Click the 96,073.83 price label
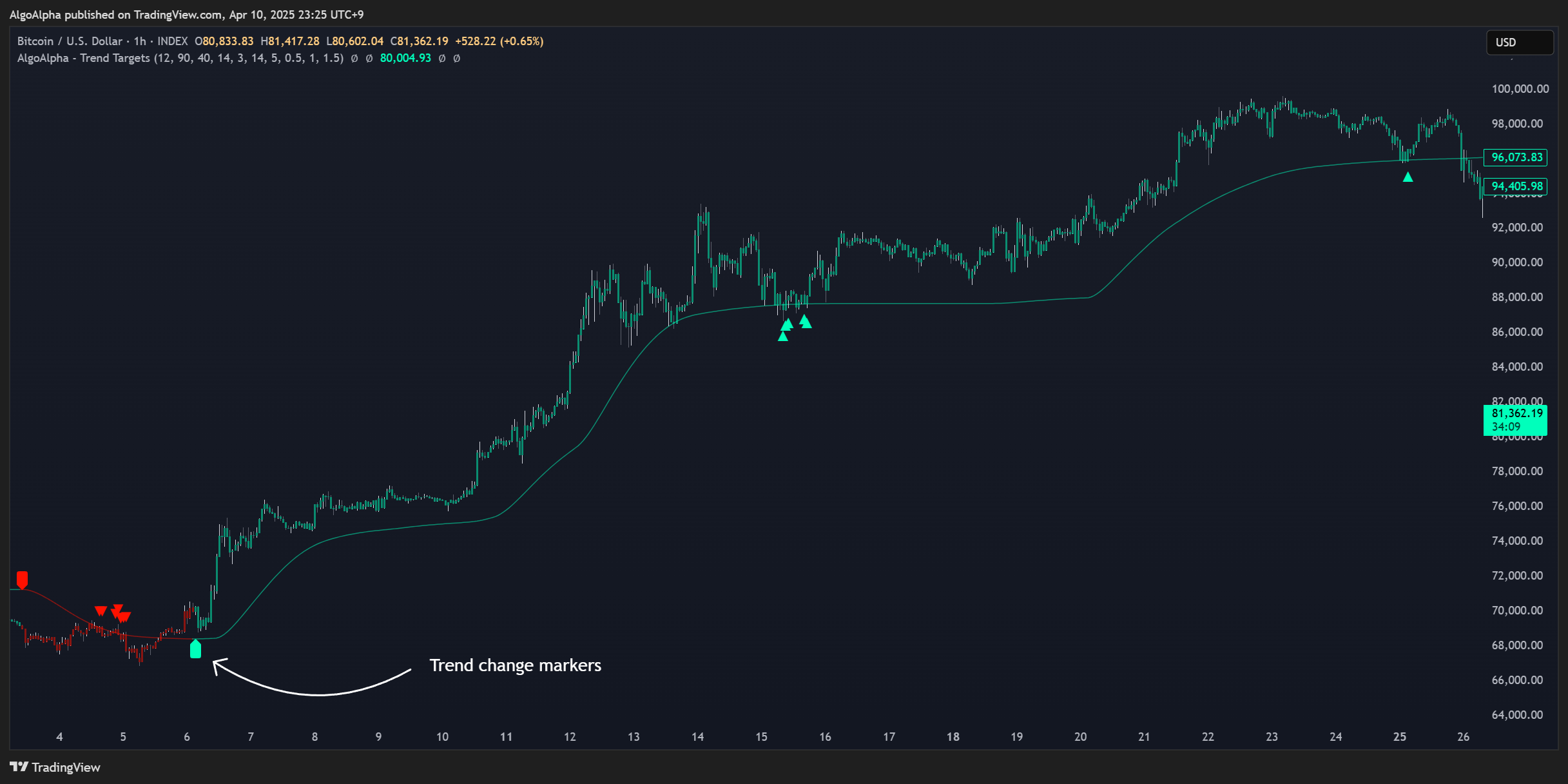This screenshot has width=1568, height=784. click(1516, 157)
